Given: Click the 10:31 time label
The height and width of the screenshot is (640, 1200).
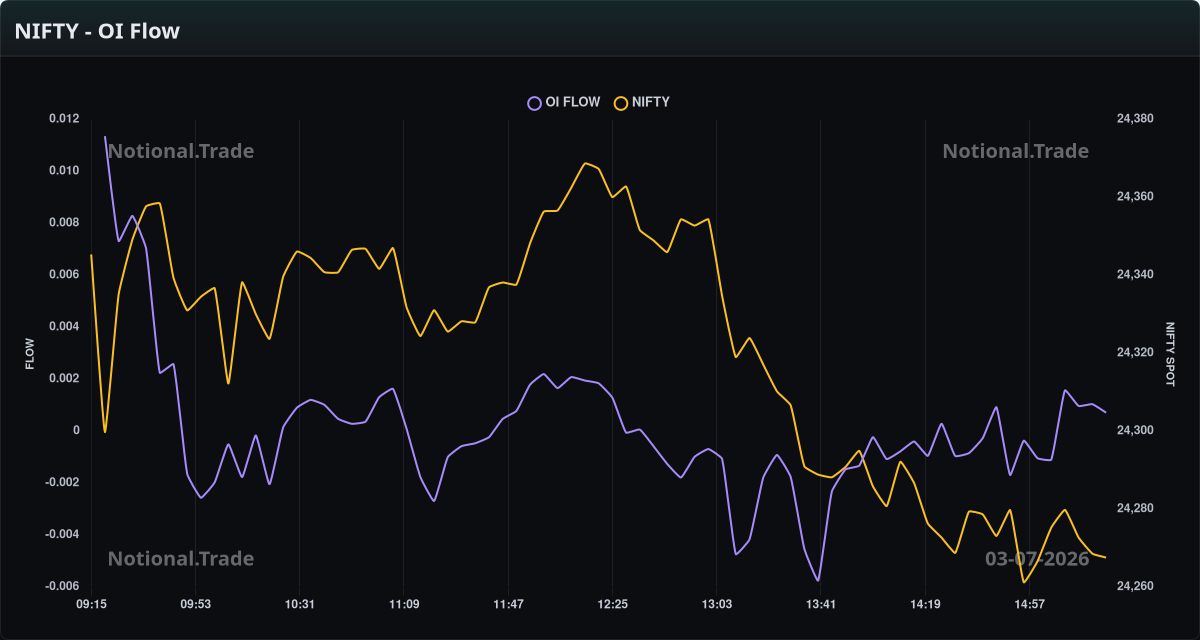Looking at the screenshot, I should (299, 604).
